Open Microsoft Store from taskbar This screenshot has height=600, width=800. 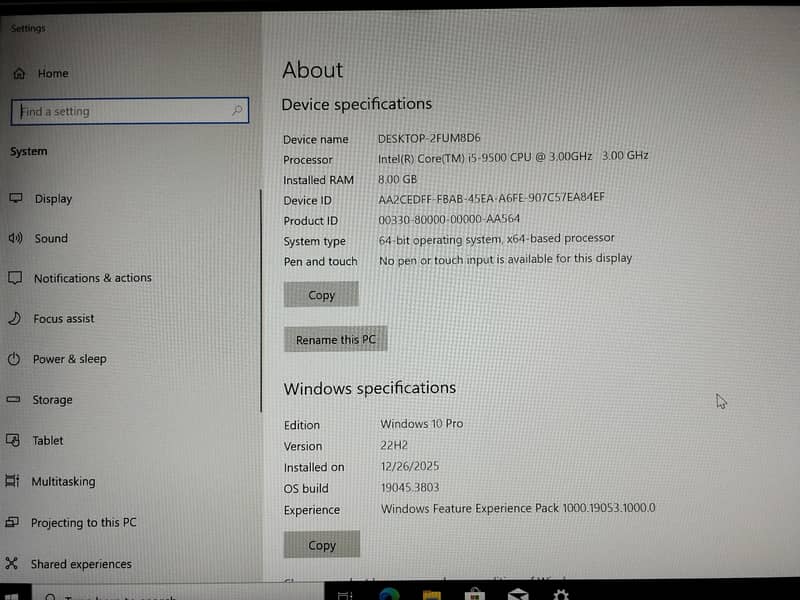pos(474,594)
